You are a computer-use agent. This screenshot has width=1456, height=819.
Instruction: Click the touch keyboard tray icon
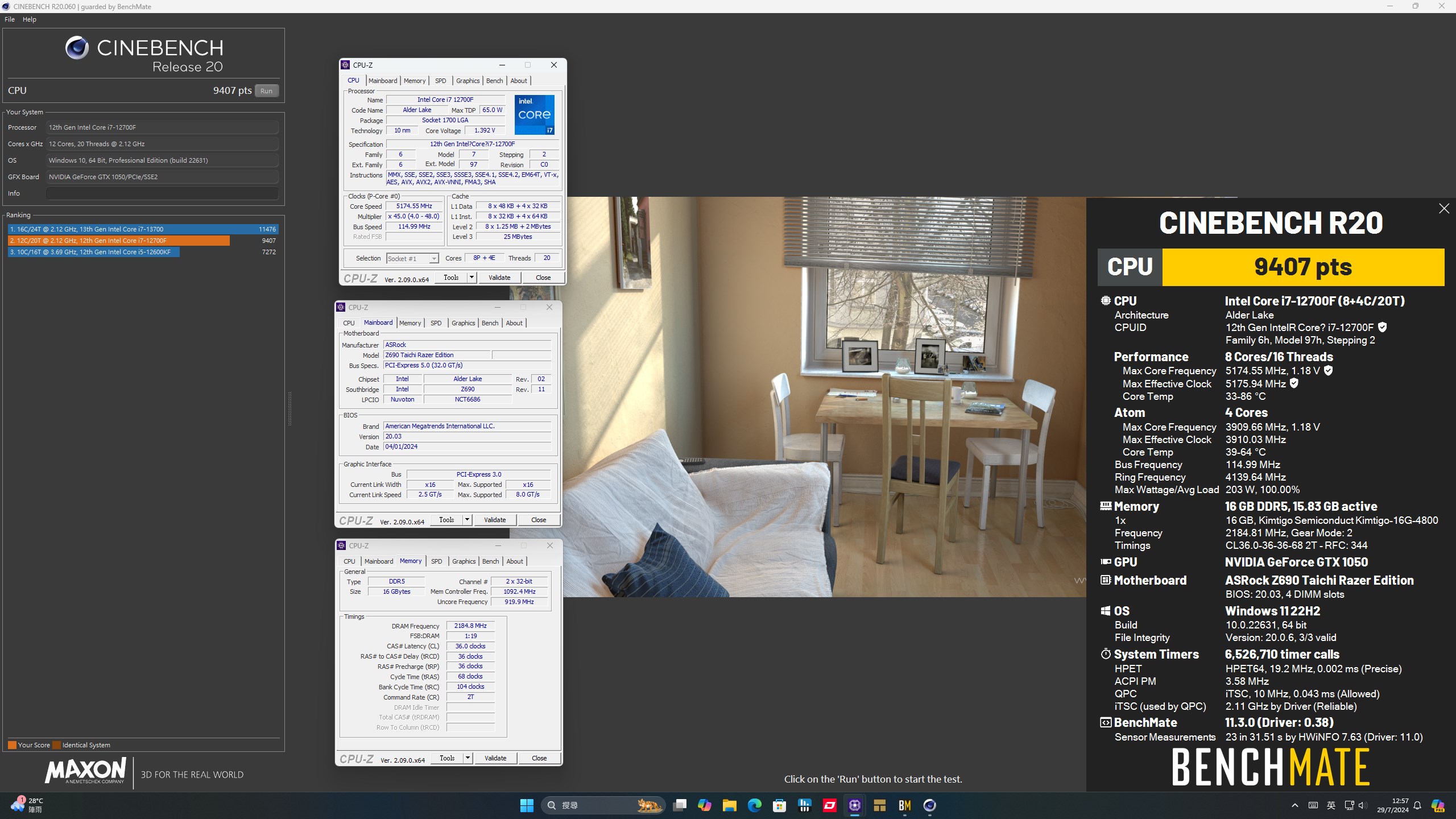tap(1313, 805)
